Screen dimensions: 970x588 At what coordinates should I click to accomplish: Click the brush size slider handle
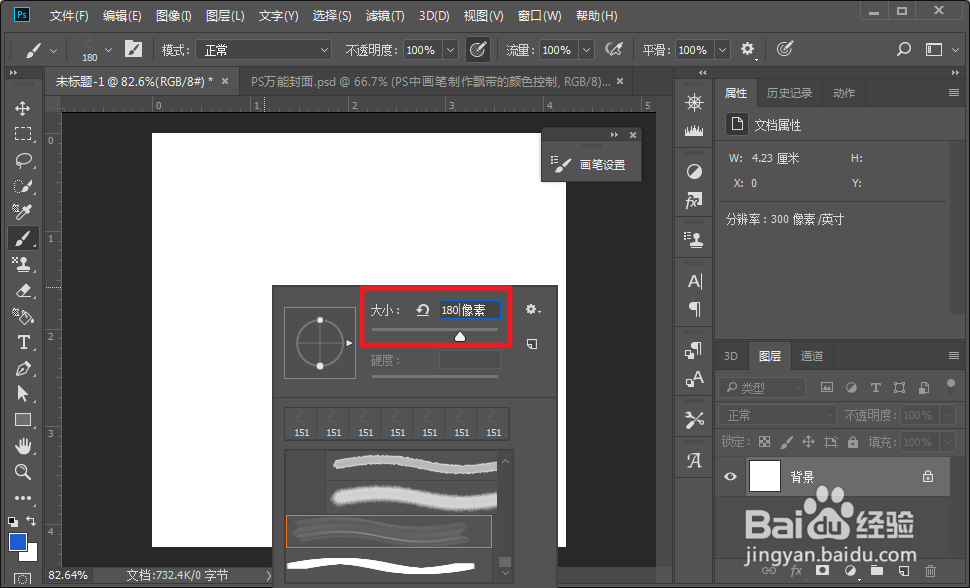[x=460, y=336]
